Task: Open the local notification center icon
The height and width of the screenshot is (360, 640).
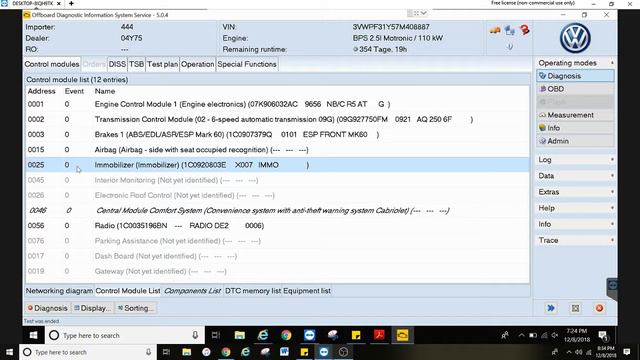Action: [x=627, y=352]
